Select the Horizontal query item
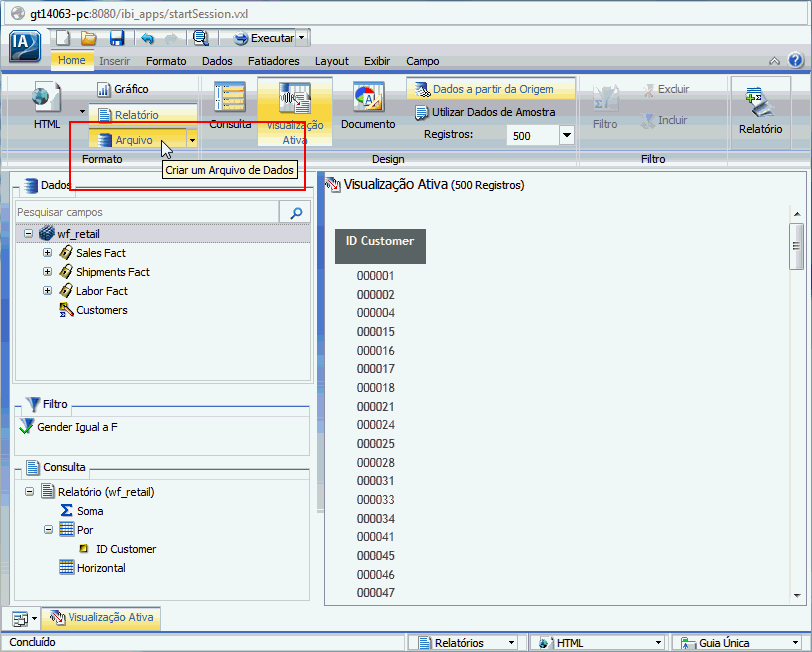 [x=101, y=568]
